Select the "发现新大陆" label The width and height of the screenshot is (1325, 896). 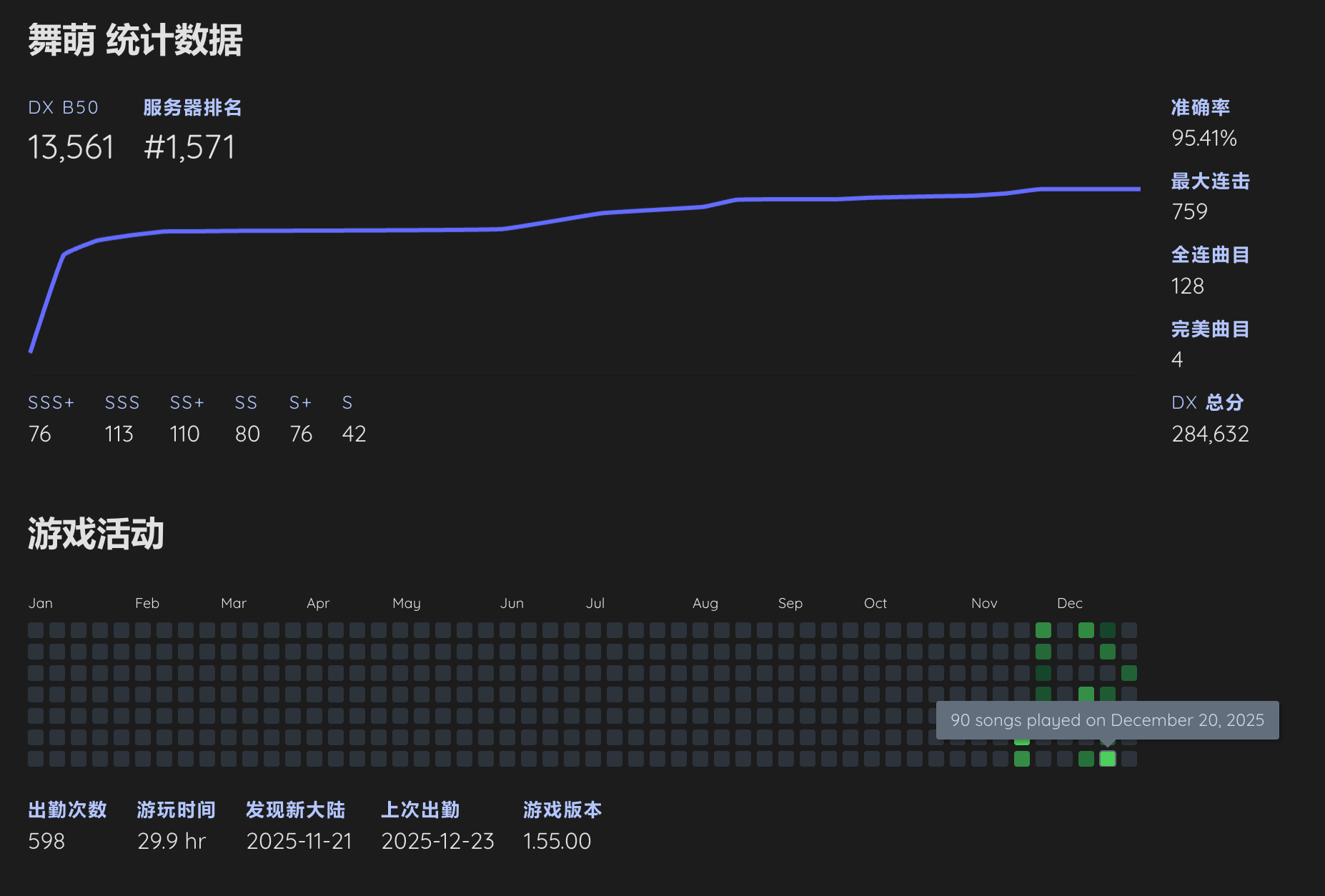296,810
